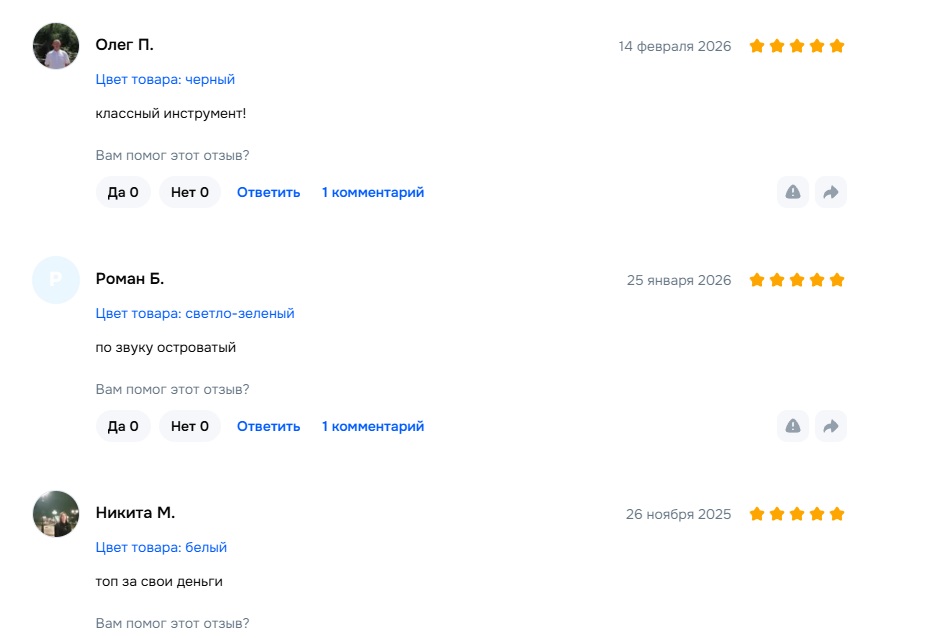Click "Цвет товара: светло-зеленый" label
This screenshot has width=937, height=638.
point(195,313)
